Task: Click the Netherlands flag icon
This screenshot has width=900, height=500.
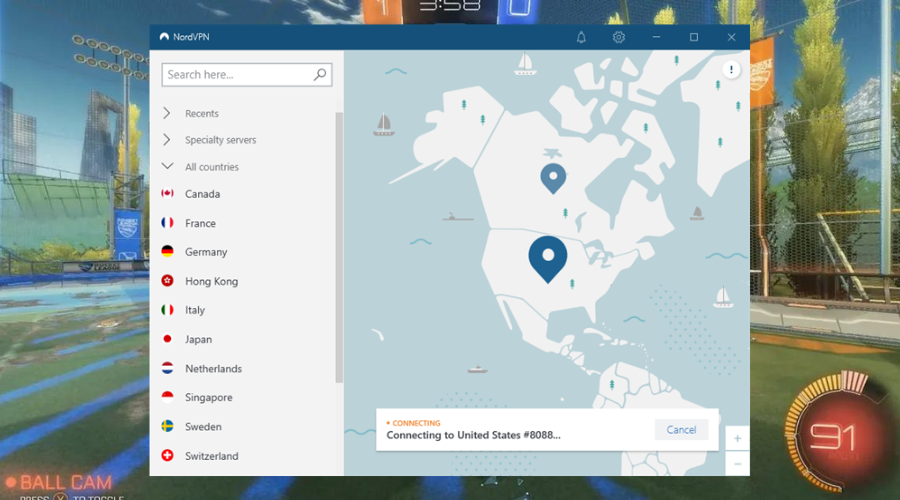Action: (x=167, y=368)
